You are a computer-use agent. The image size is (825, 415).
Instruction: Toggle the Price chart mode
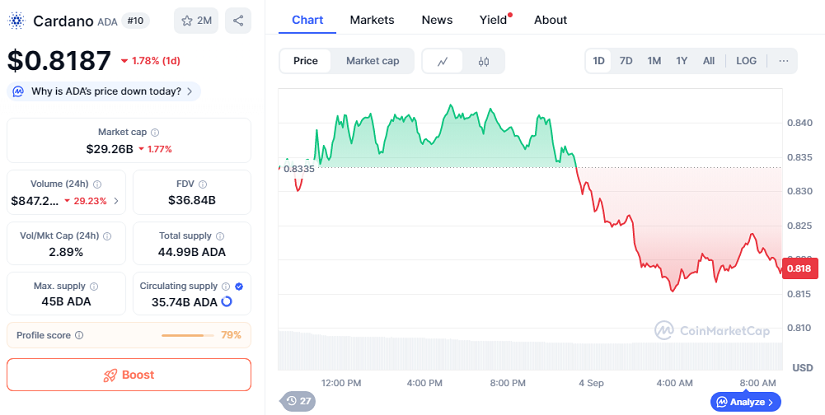305,61
